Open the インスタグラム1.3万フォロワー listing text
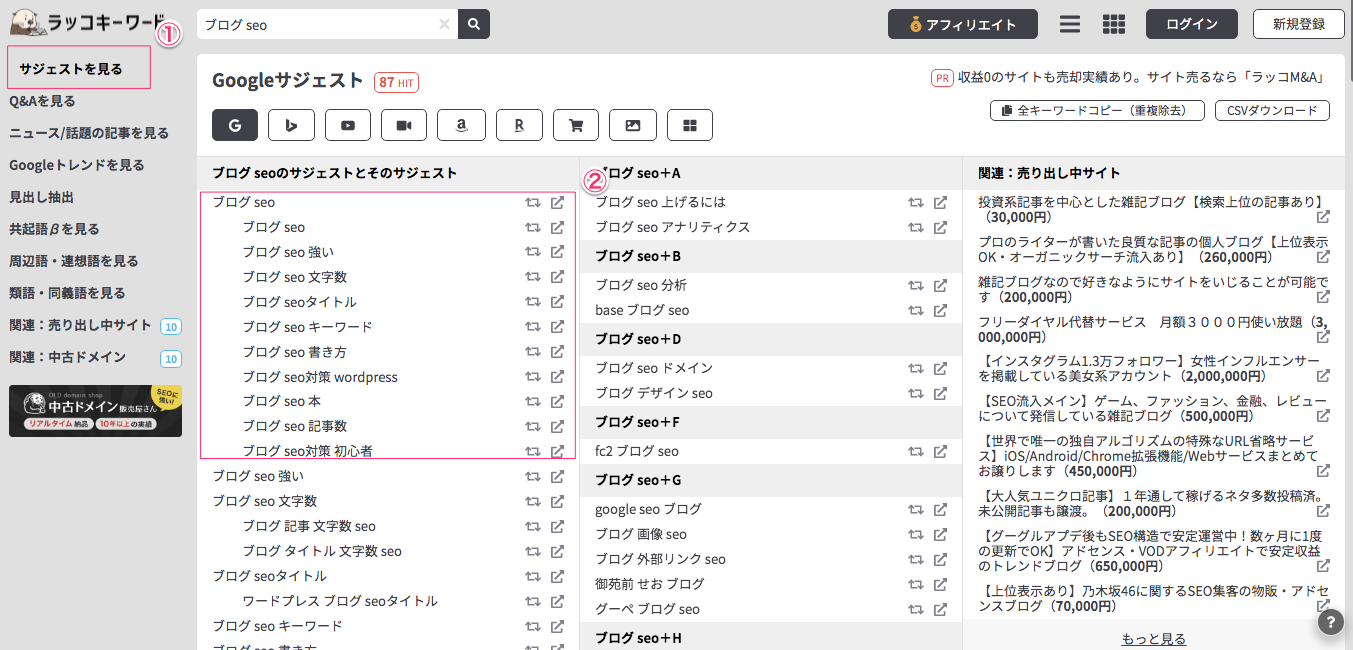 click(x=1149, y=369)
